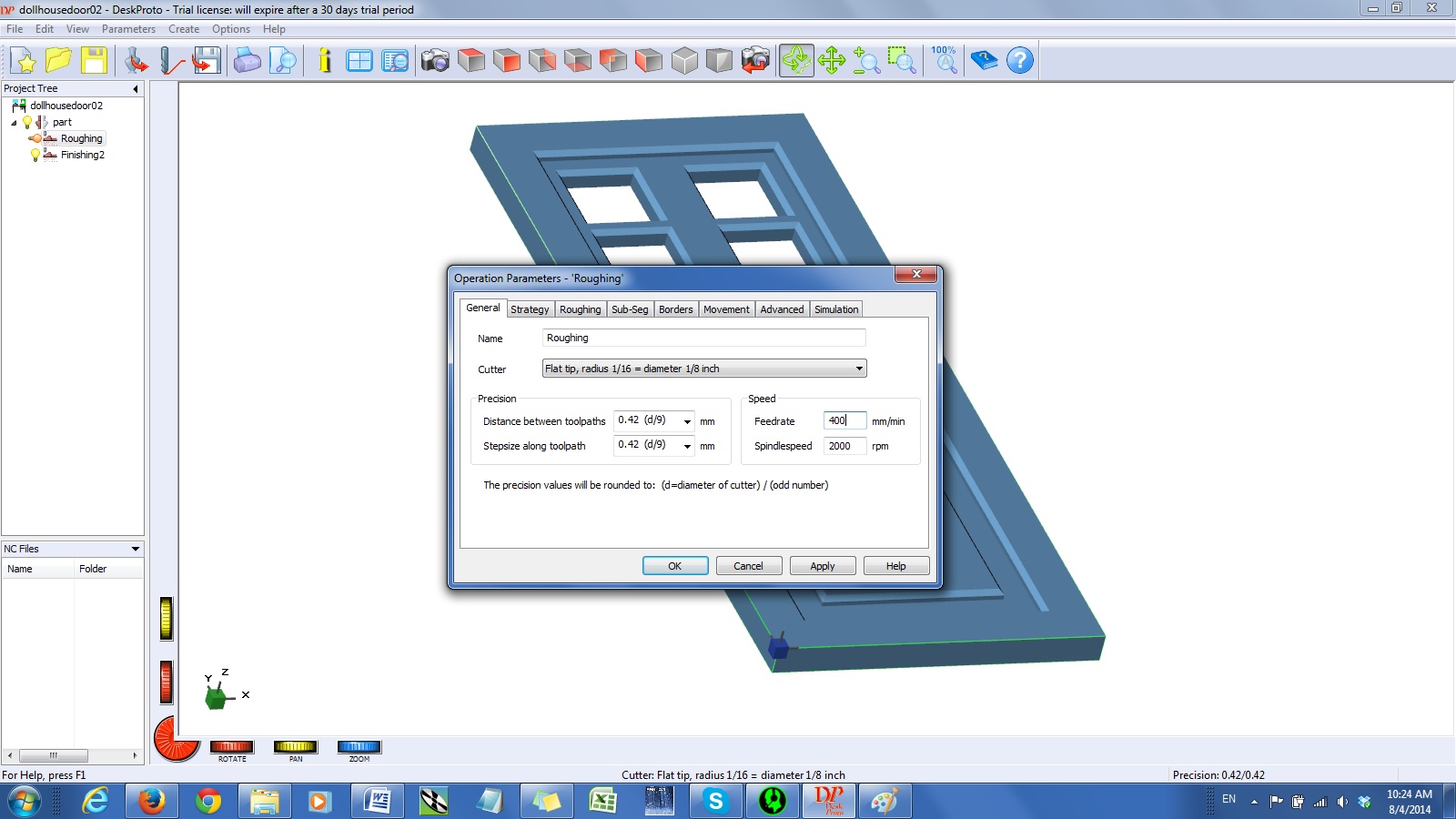Open Stepsize along toolpath dropdown

pos(687,446)
